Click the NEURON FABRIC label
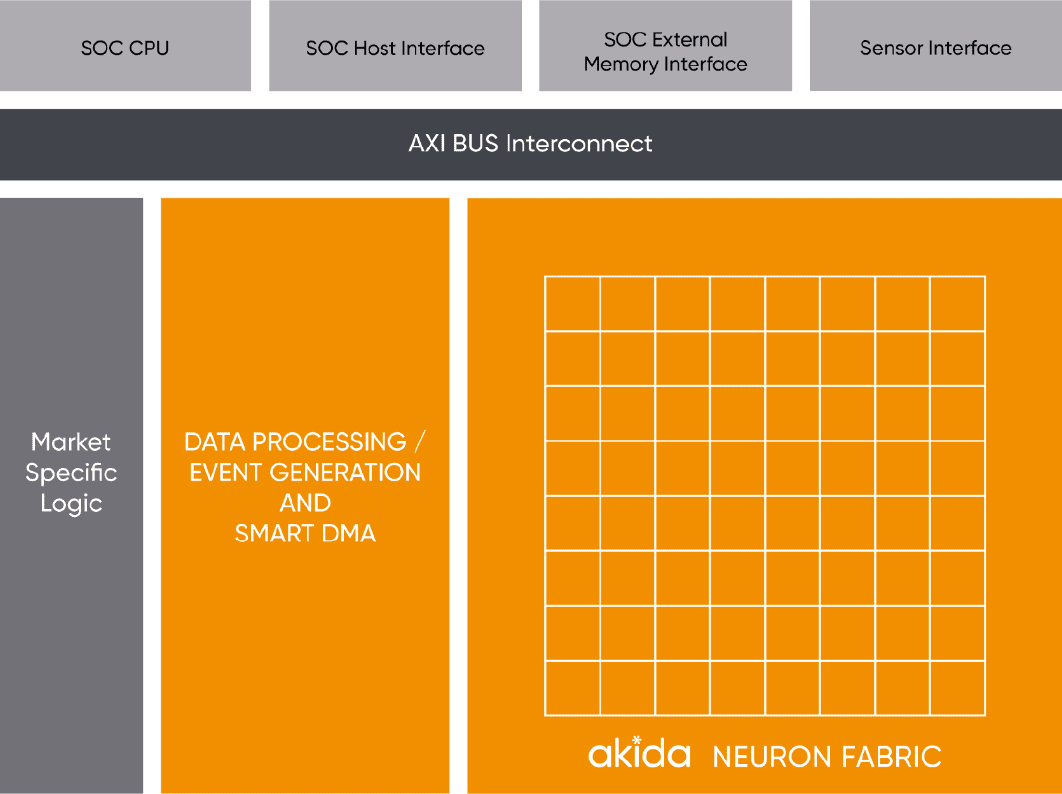Image resolution: width=1062 pixels, height=794 pixels. click(827, 757)
